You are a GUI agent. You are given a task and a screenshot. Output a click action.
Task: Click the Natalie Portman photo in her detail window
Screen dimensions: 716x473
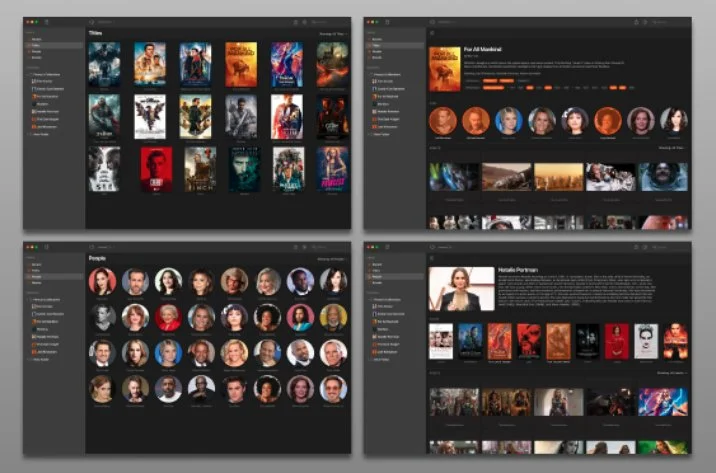point(462,289)
